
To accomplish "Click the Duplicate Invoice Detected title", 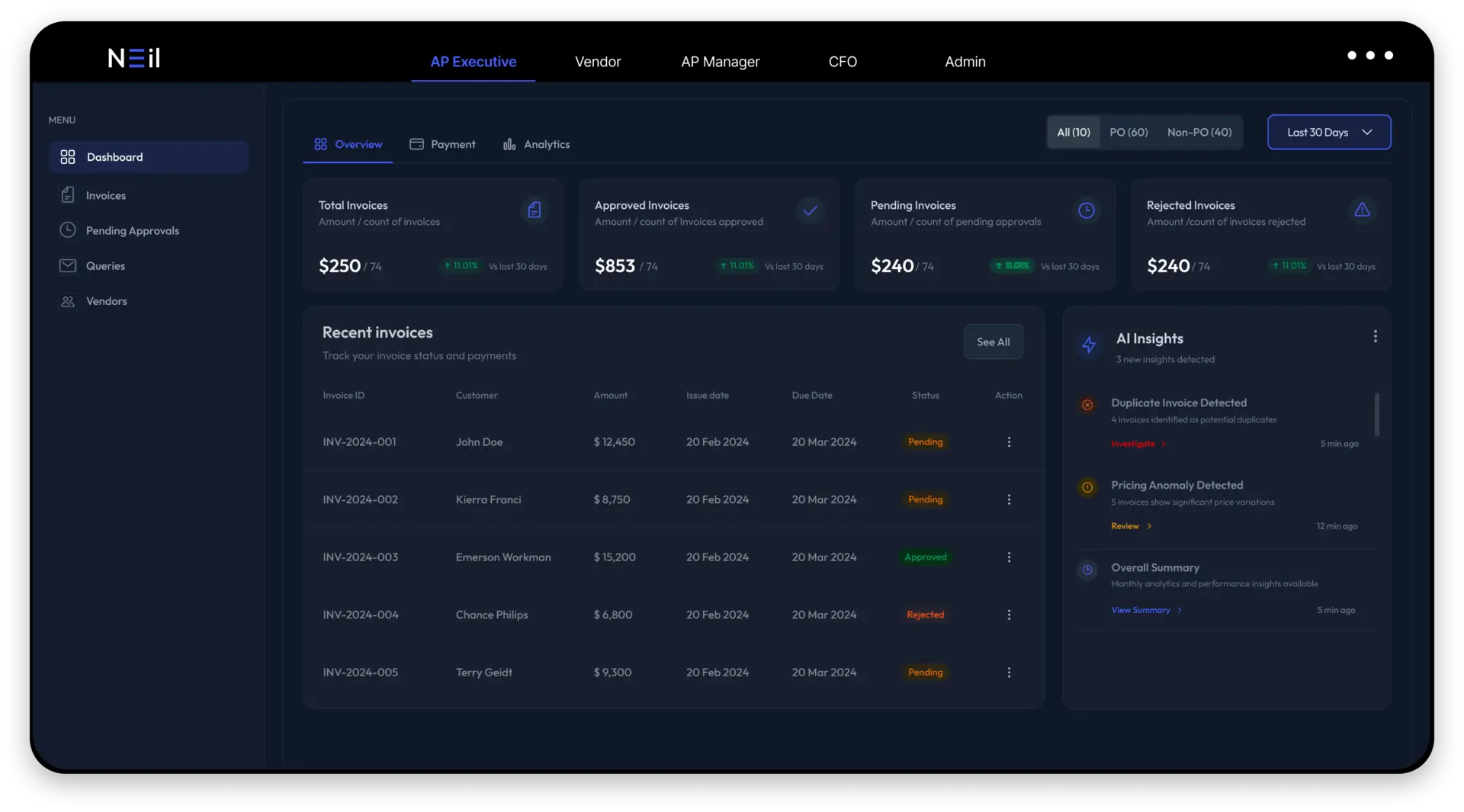I will point(1179,403).
